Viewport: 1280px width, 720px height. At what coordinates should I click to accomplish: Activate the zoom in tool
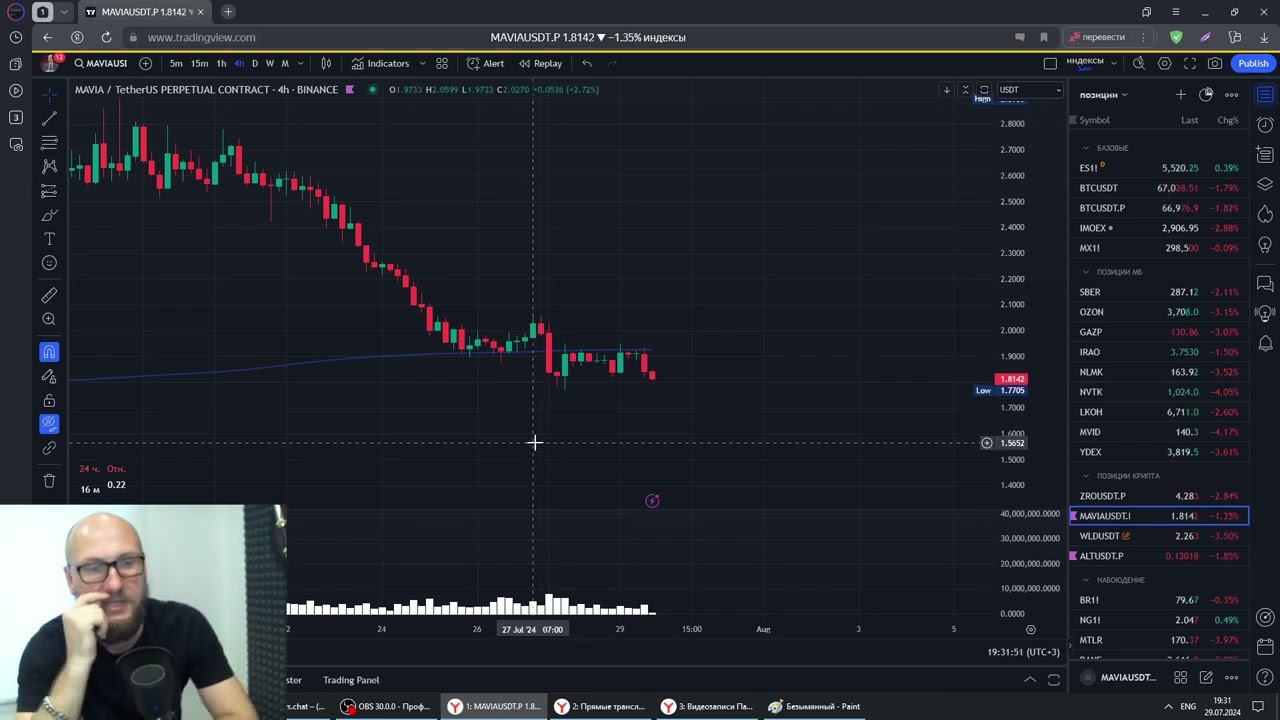click(x=49, y=319)
